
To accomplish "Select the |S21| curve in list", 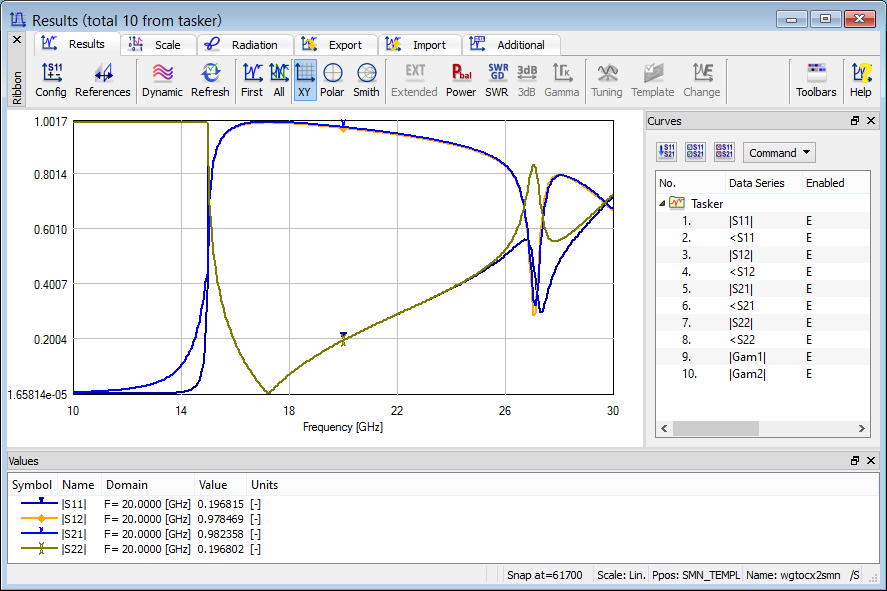I will [x=741, y=288].
